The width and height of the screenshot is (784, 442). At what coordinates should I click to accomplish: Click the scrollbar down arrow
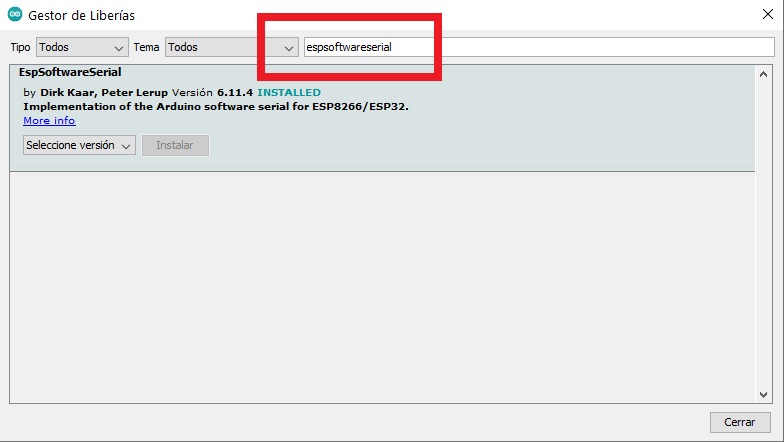click(x=764, y=393)
